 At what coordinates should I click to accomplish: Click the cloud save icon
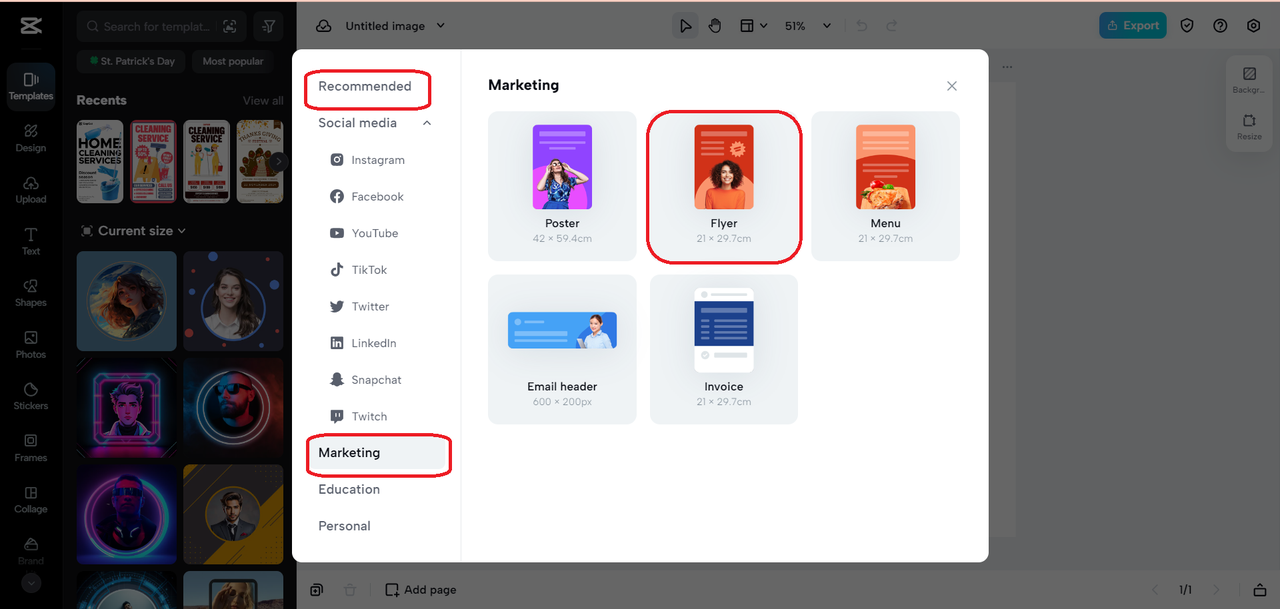323,26
